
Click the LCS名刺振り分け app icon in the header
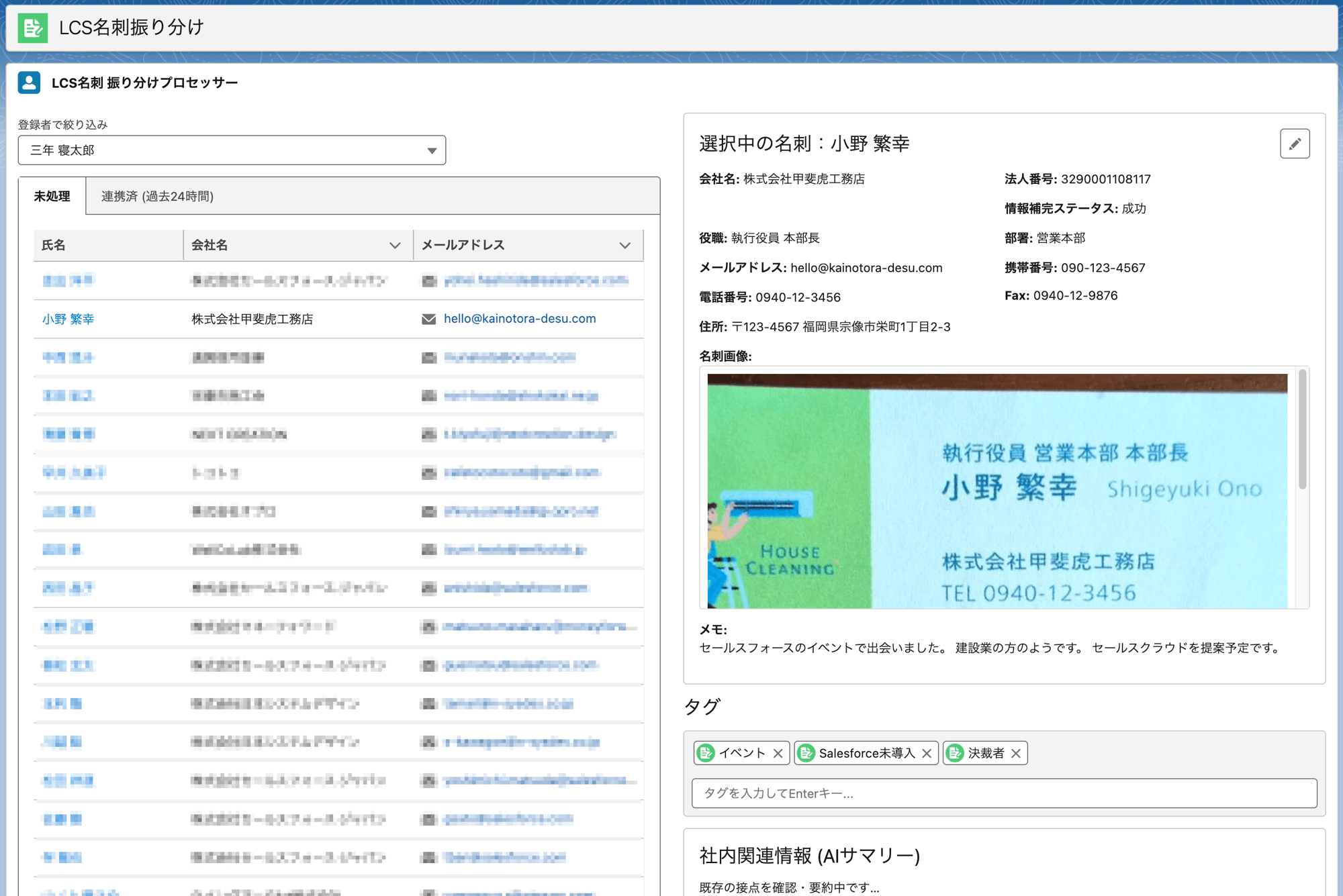32,29
